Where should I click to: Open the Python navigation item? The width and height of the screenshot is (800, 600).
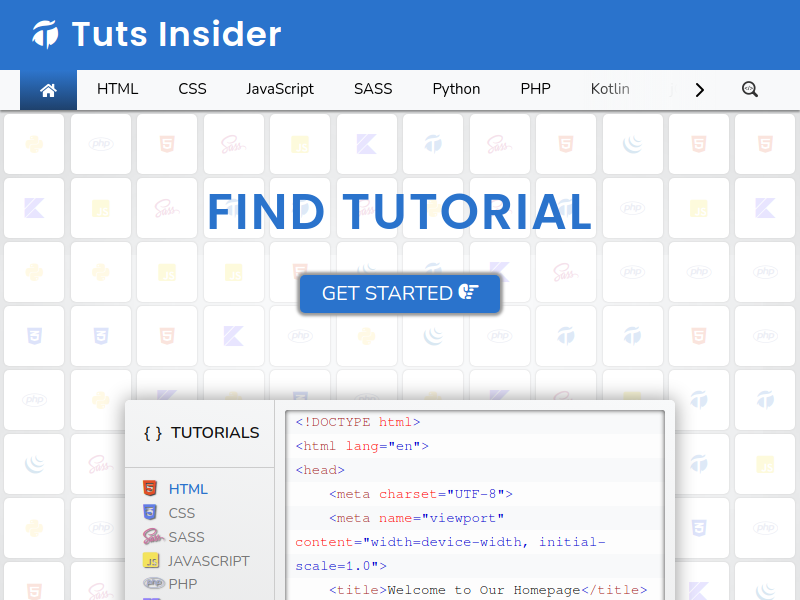(456, 89)
